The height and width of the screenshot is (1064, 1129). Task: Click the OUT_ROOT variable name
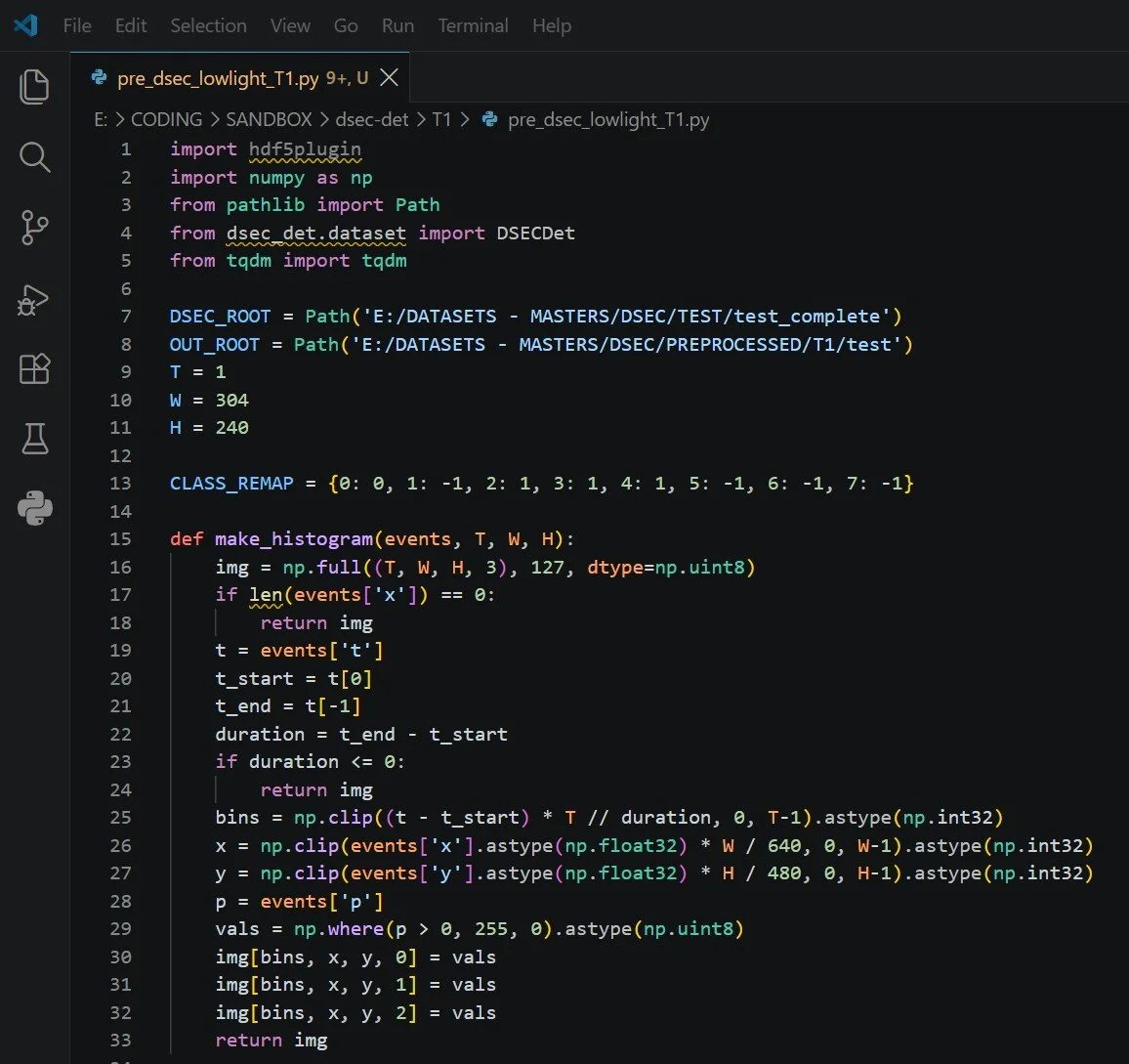pos(214,344)
